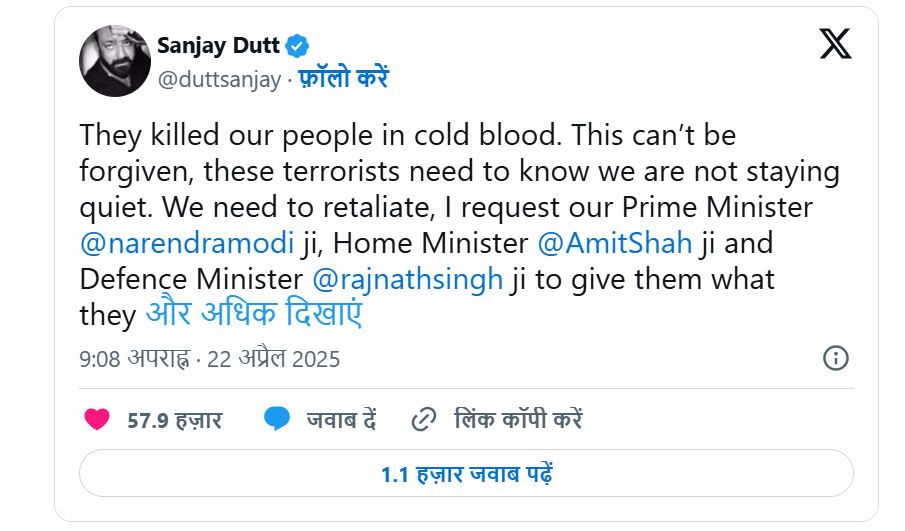Open the @duttsanjay handle link
Viewport: 905px width, 531px height.
pos(219,80)
